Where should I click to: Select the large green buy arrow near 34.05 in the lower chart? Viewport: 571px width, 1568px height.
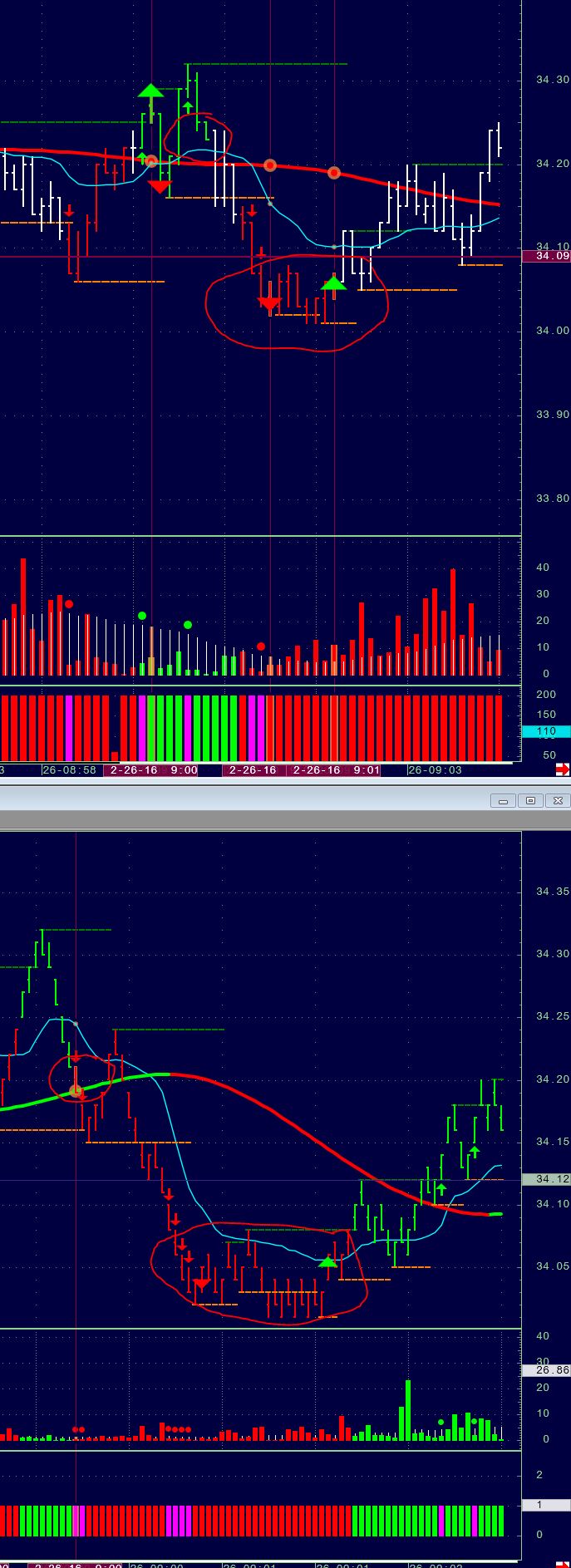[327, 1262]
